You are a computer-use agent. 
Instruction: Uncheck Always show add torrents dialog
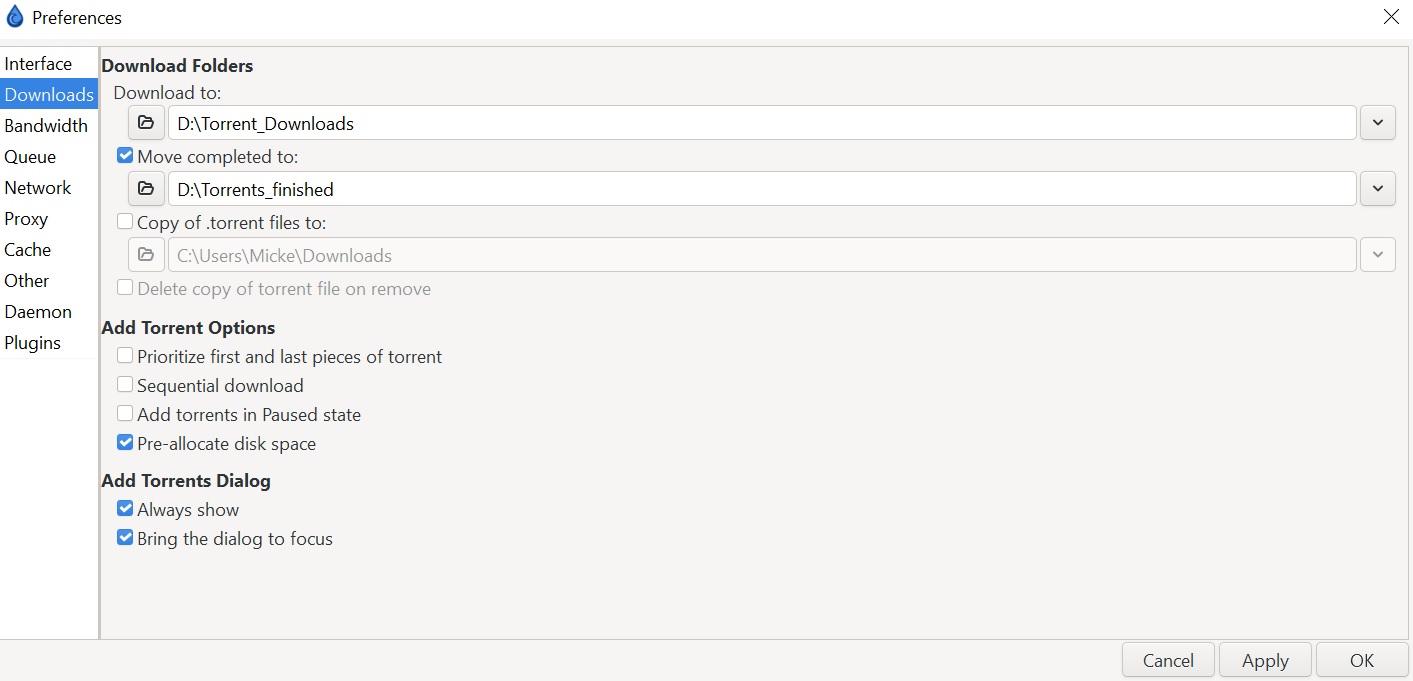click(x=125, y=509)
